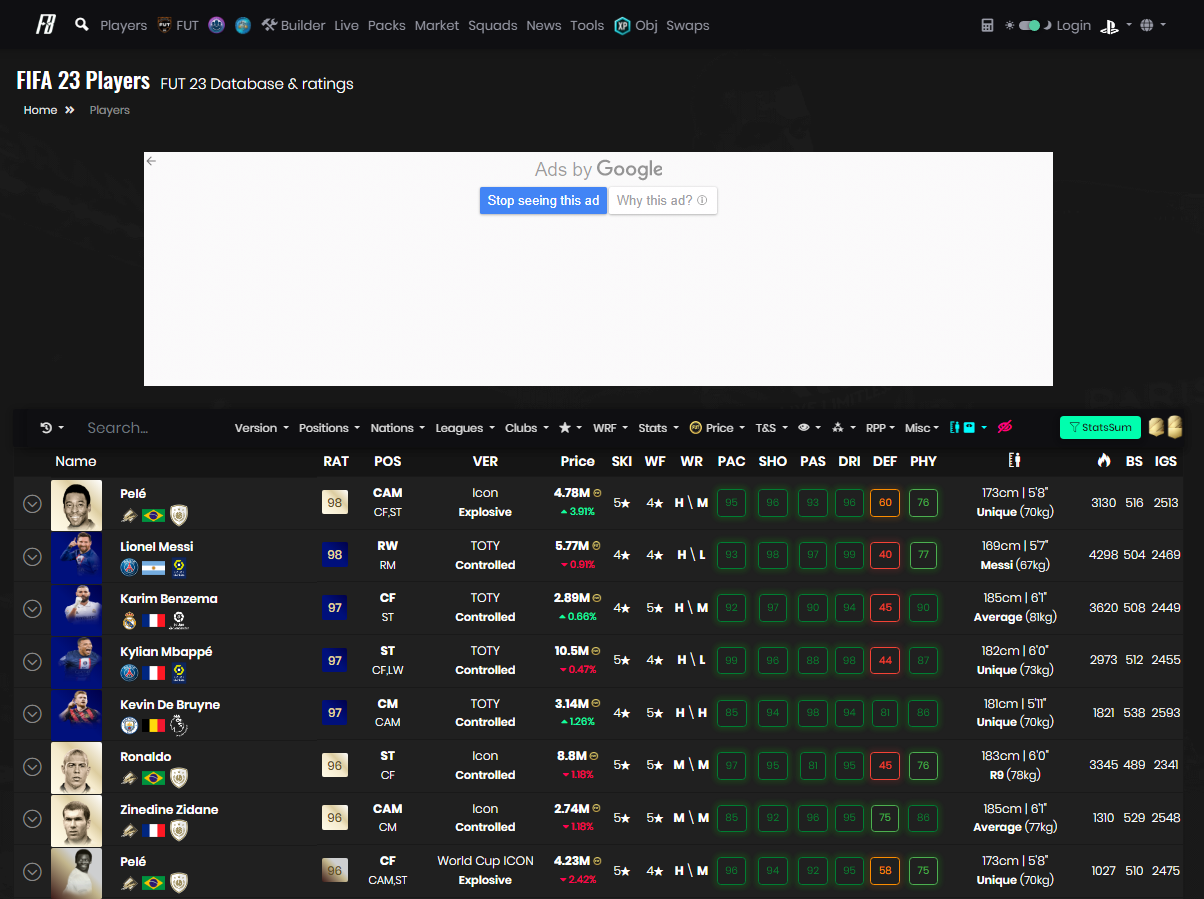
Task: Click the purple round icon in the navigation
Action: pyautogui.click(x=216, y=25)
